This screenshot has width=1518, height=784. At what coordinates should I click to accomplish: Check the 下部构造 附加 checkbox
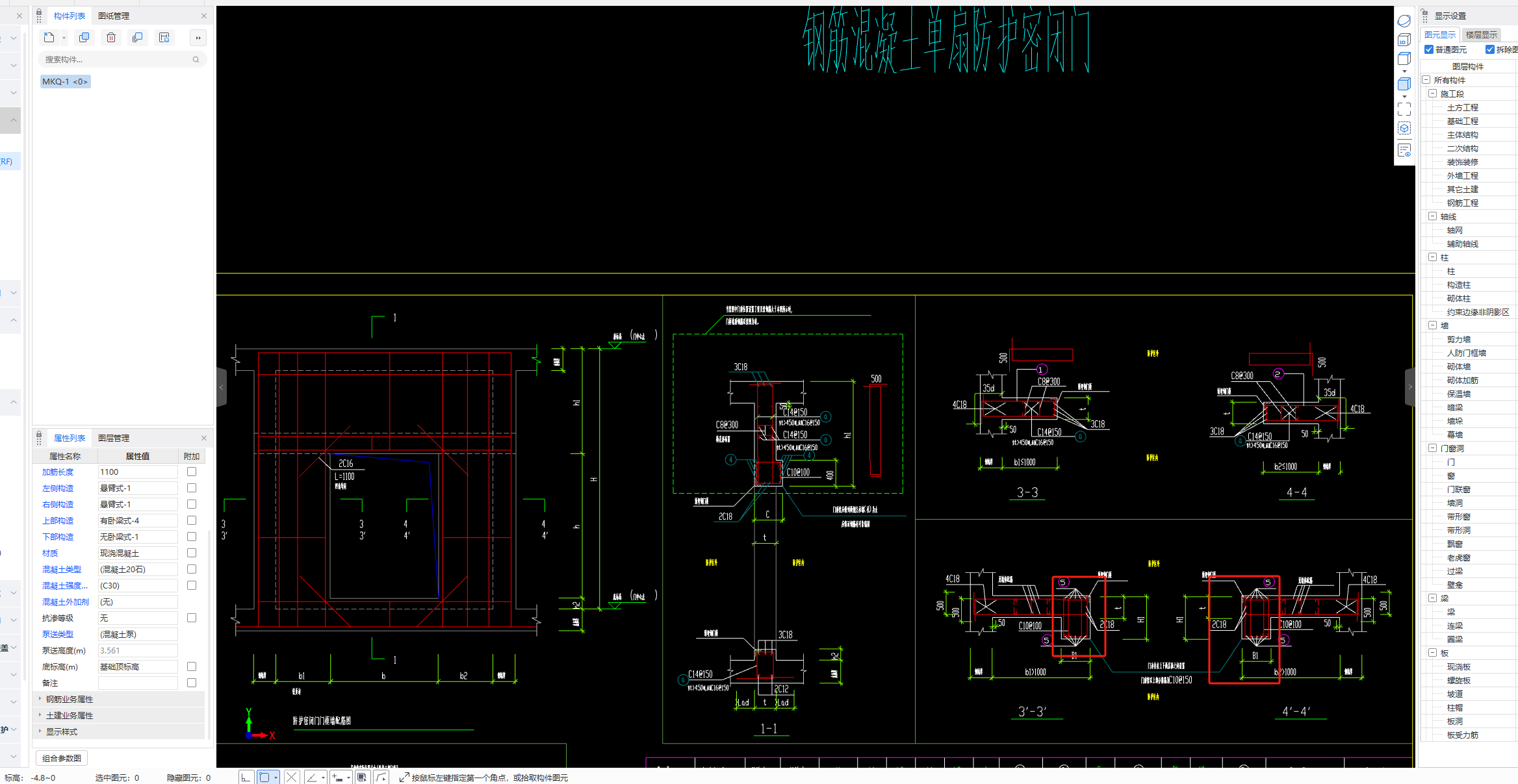click(x=192, y=537)
